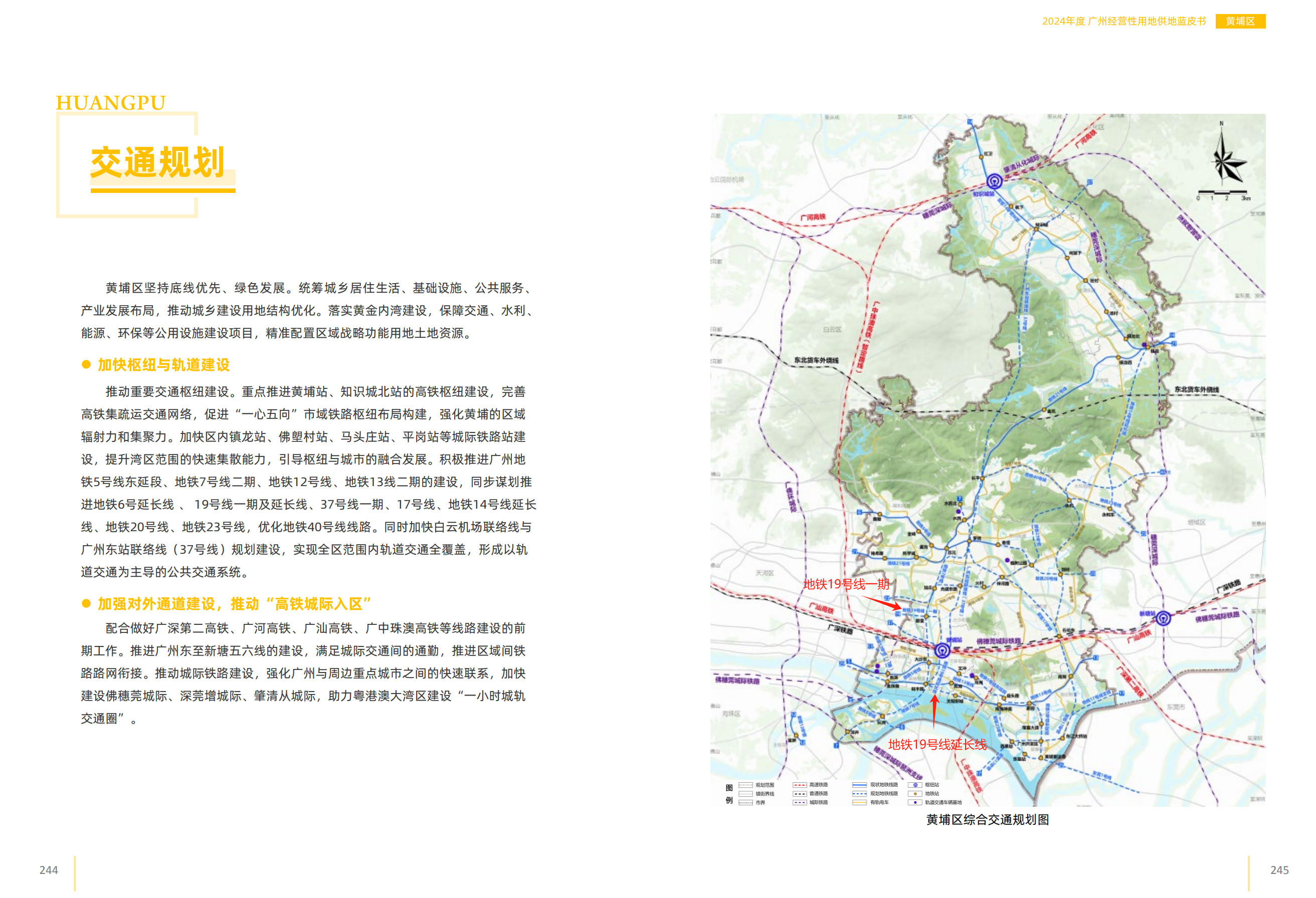Click the line ending 交通圈"。
The width and height of the screenshot is (1316, 898).
[109, 719]
